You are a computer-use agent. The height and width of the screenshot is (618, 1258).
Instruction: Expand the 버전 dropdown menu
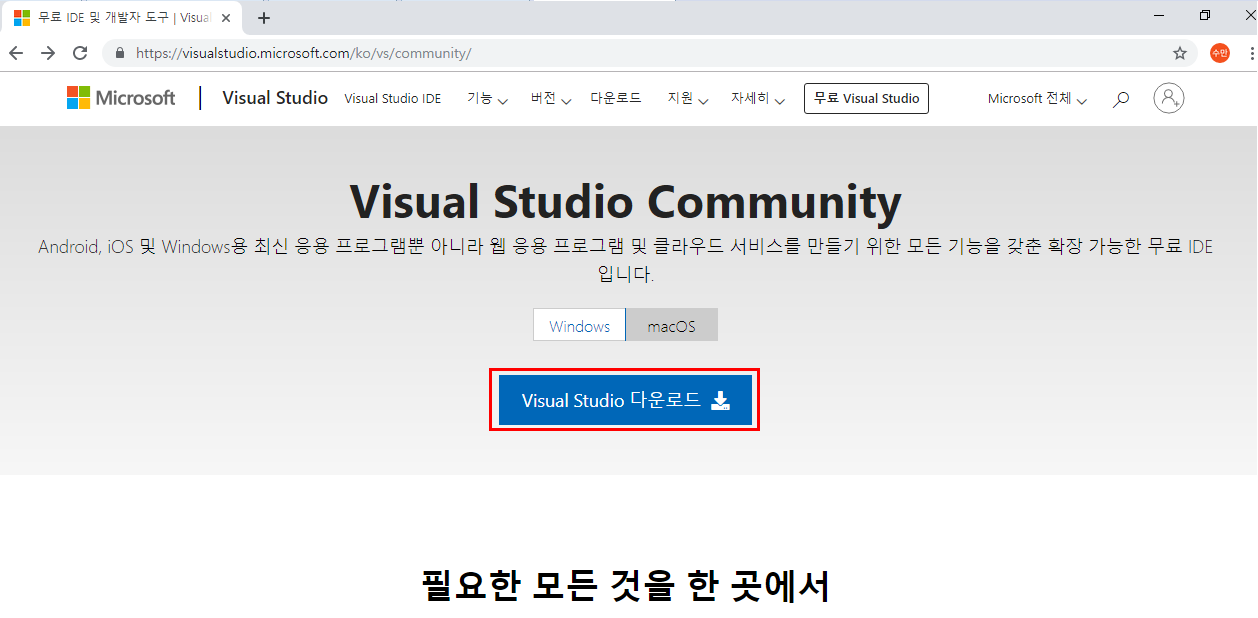click(551, 99)
